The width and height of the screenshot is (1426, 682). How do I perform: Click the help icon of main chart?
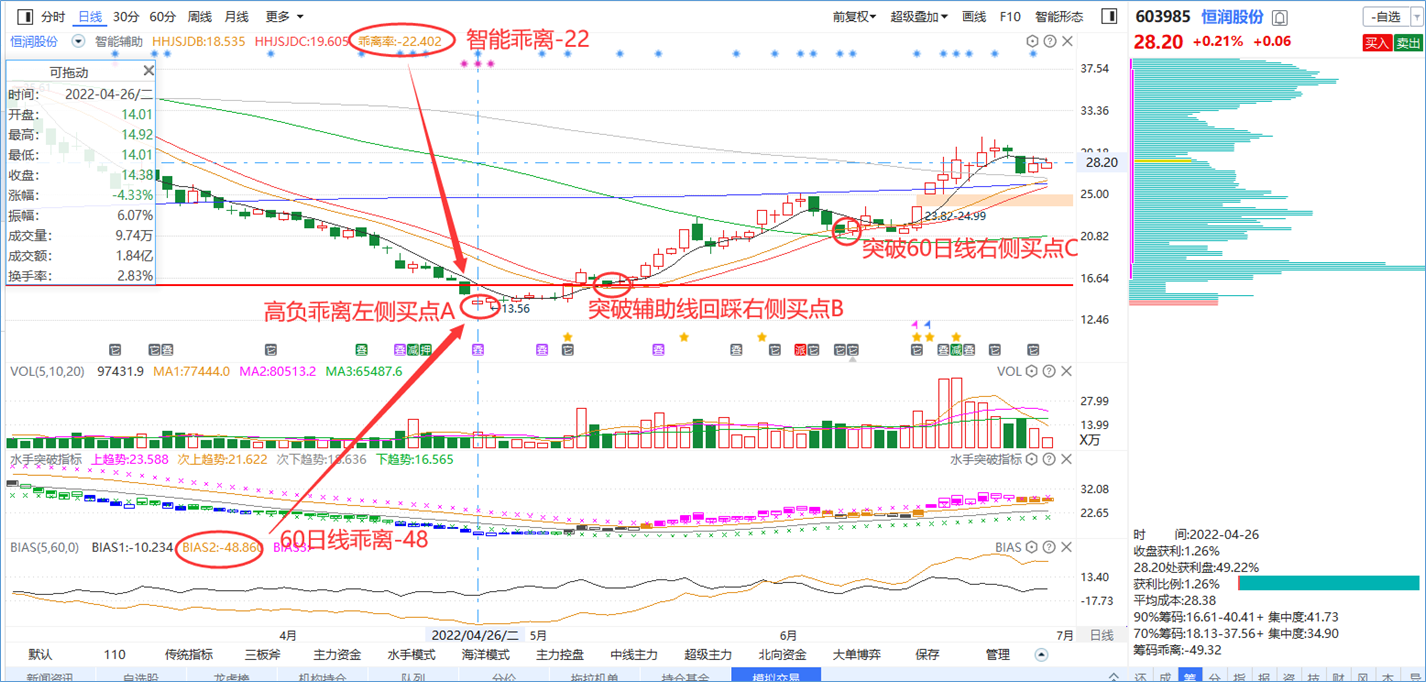click(1049, 41)
